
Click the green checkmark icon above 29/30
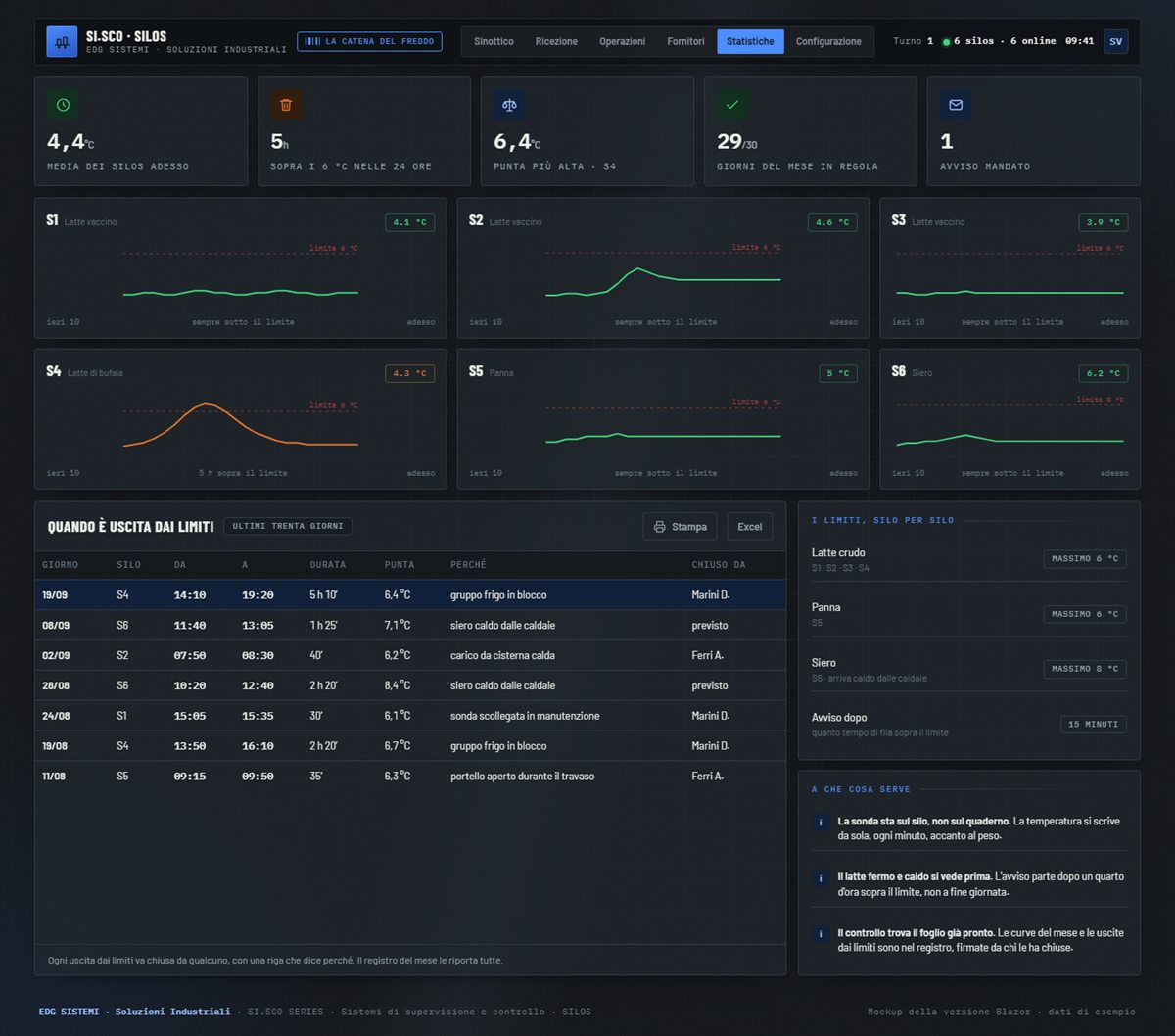[x=732, y=105]
